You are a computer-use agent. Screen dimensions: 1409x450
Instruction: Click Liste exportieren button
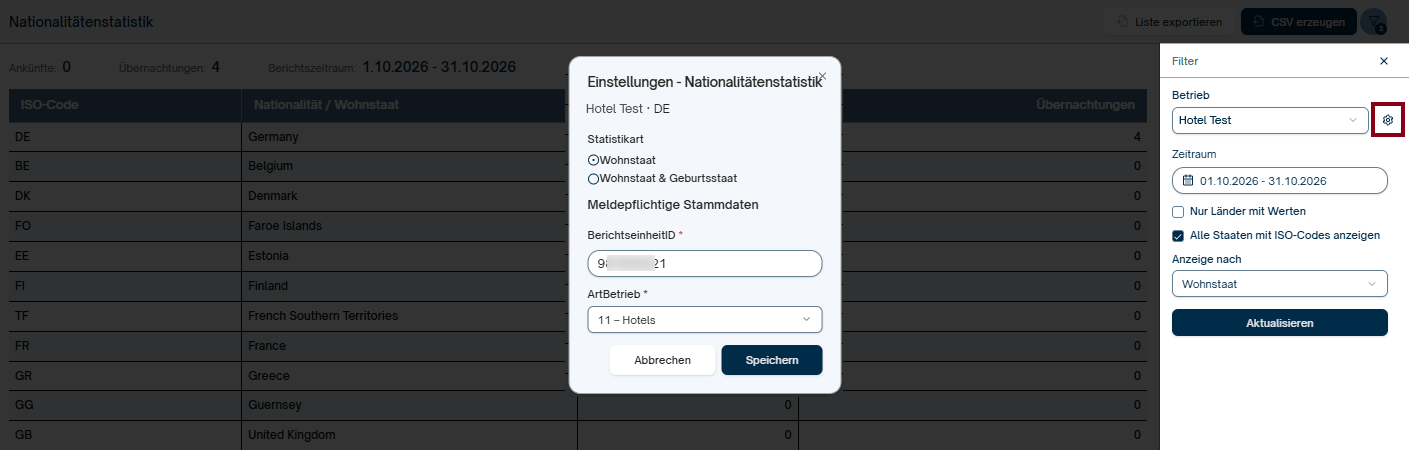tap(1168, 21)
